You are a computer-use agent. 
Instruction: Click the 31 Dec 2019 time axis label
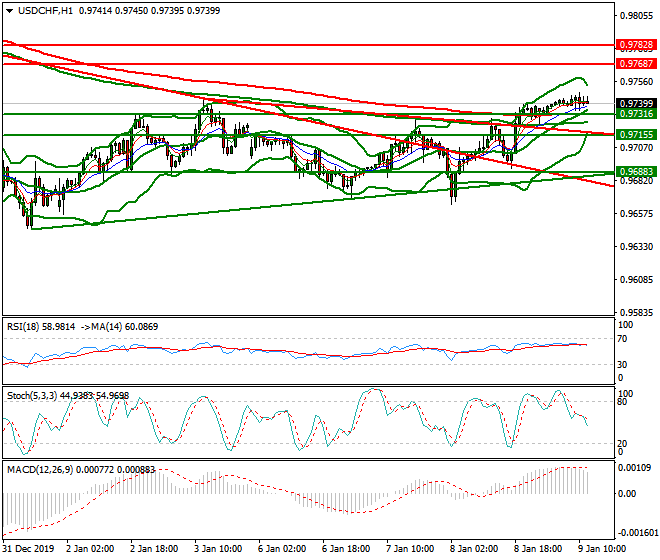(28, 549)
